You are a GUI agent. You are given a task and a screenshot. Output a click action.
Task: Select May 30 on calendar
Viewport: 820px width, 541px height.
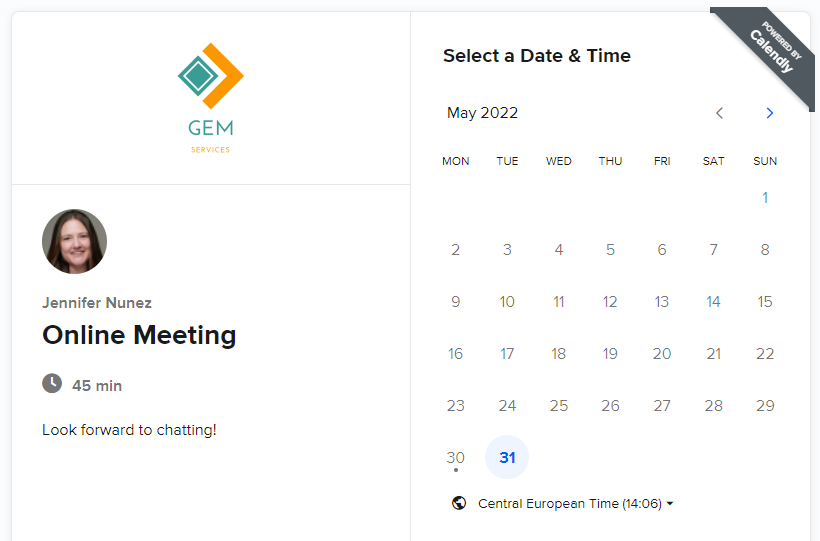pos(456,457)
